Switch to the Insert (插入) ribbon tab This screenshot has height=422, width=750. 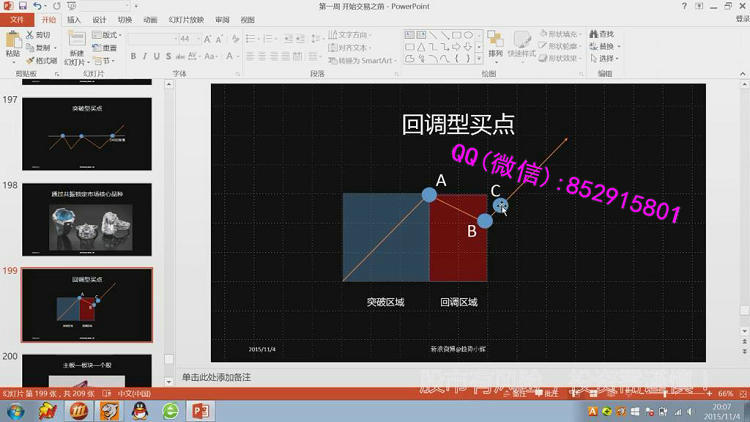click(x=74, y=19)
